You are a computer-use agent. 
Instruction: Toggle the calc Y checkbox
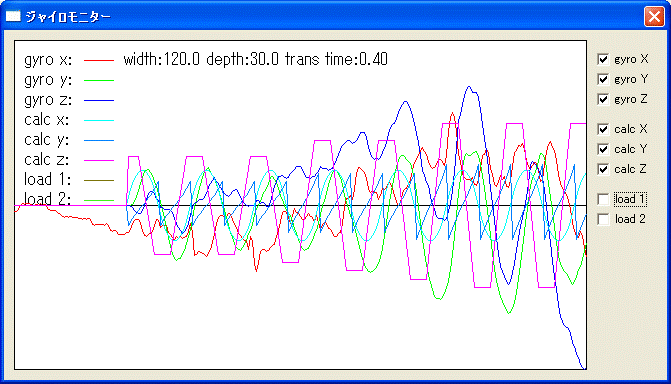point(603,149)
